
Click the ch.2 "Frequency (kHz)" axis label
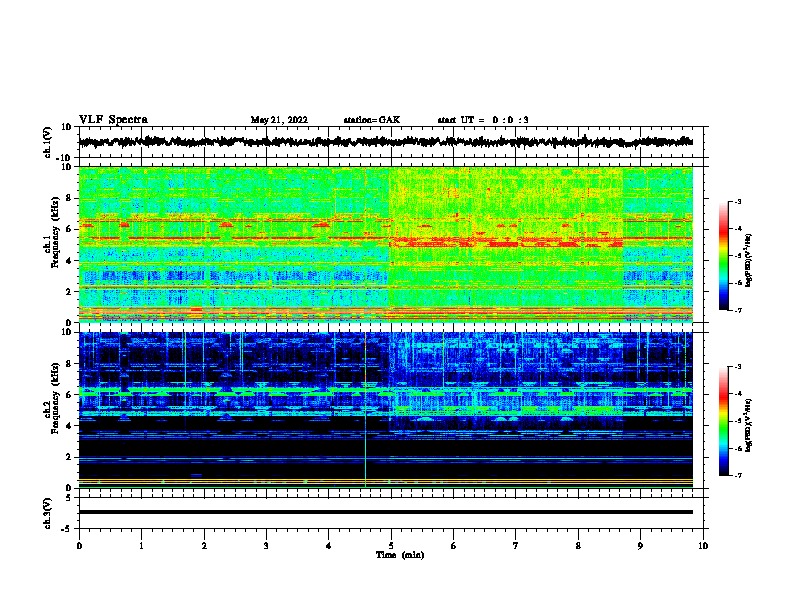click(x=55, y=398)
